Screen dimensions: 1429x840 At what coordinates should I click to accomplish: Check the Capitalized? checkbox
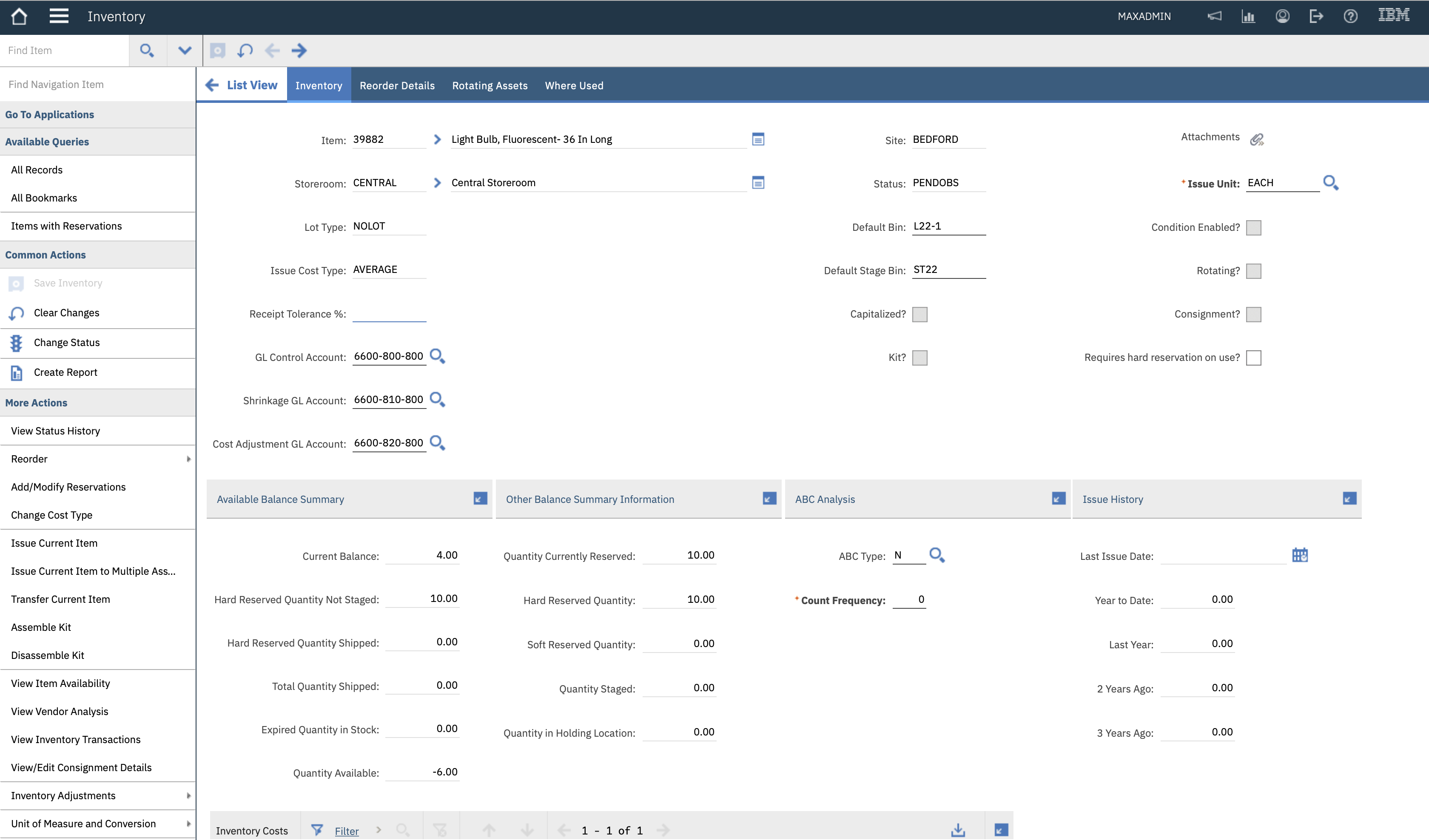pos(921,314)
